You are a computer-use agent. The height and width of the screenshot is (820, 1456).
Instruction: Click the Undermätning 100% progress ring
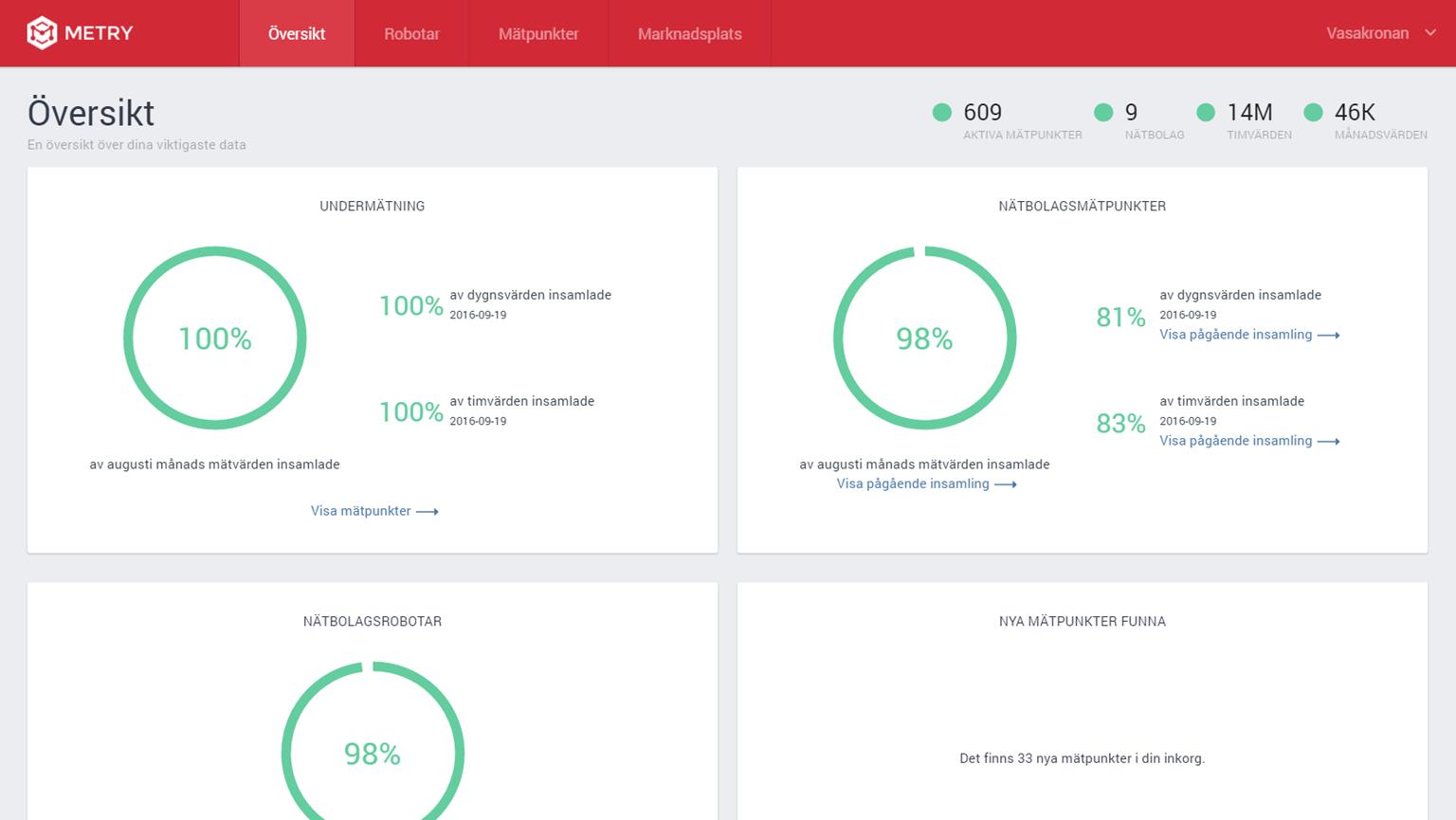tap(215, 338)
